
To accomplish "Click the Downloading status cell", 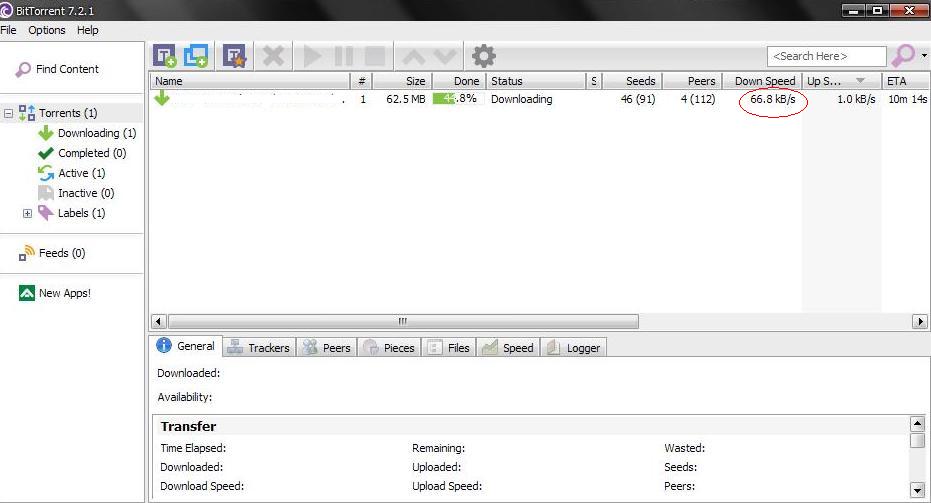I will click(521, 99).
